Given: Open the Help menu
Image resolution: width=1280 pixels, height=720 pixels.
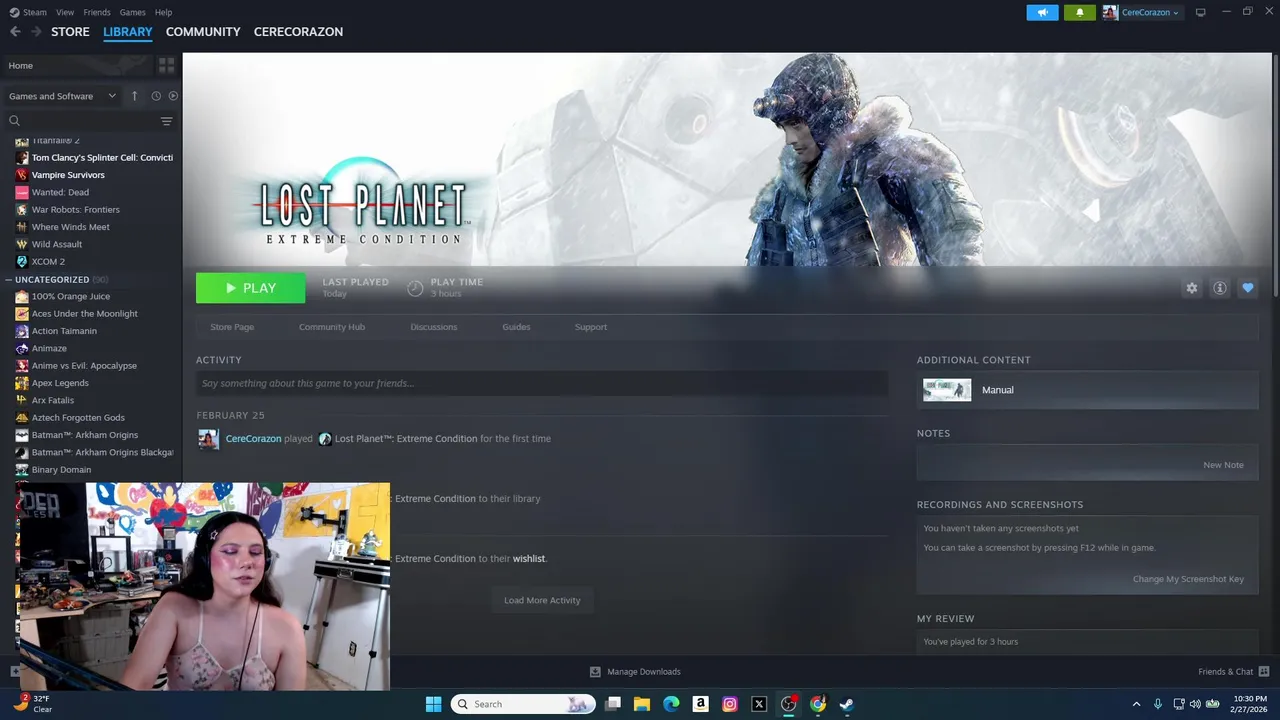Looking at the screenshot, I should point(164,12).
